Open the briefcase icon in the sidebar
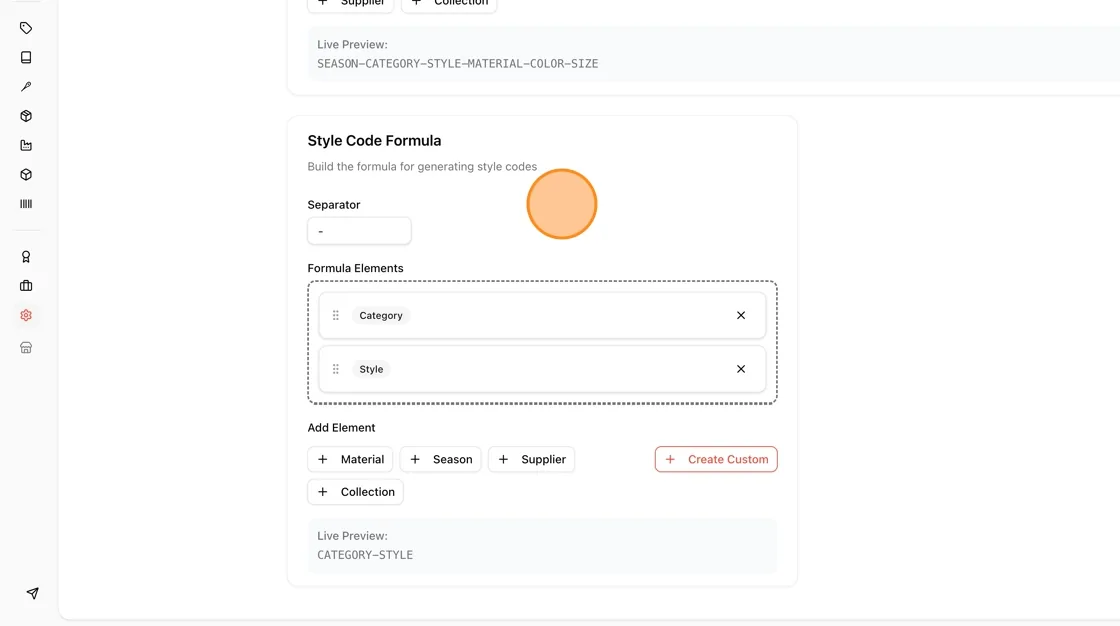The width and height of the screenshot is (1120, 626). tap(26, 286)
